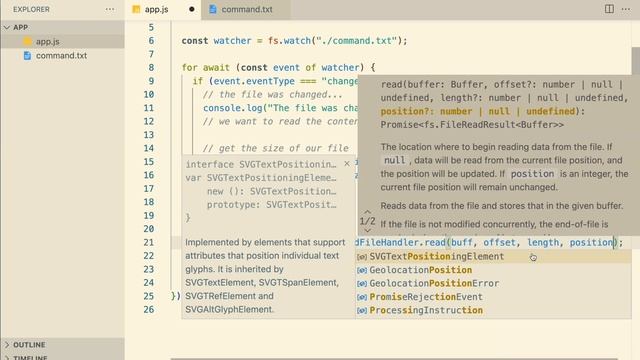Image resolution: width=640 pixels, height=360 pixels.
Task: Click the 'length' argument on line 21
Action: [x=543, y=242]
